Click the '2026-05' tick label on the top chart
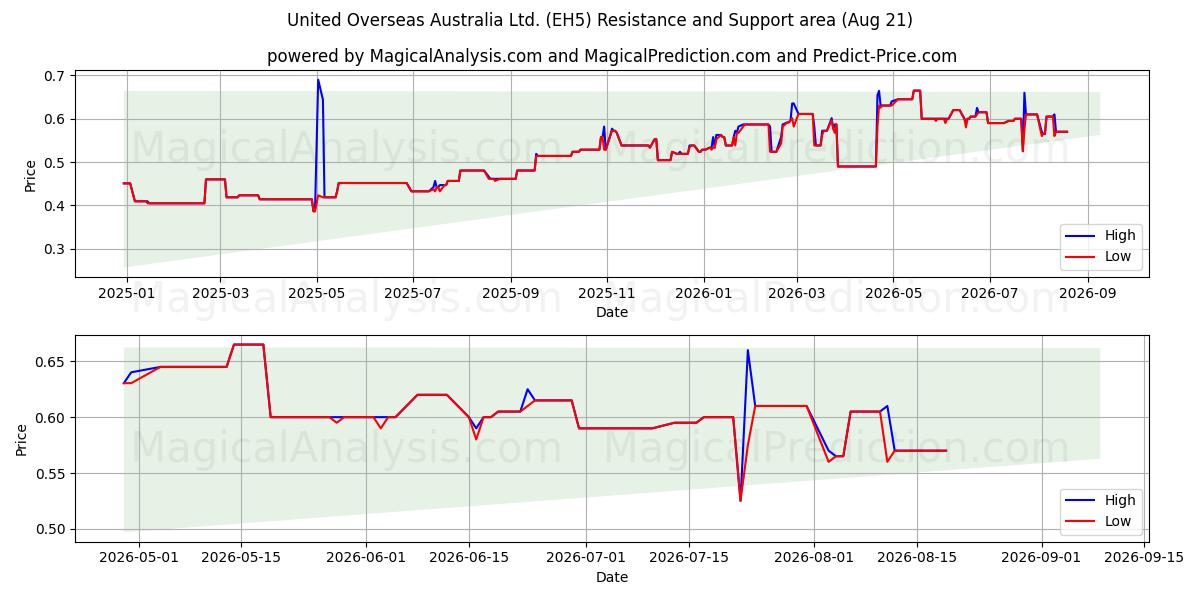The height and width of the screenshot is (600, 1200). point(893,294)
